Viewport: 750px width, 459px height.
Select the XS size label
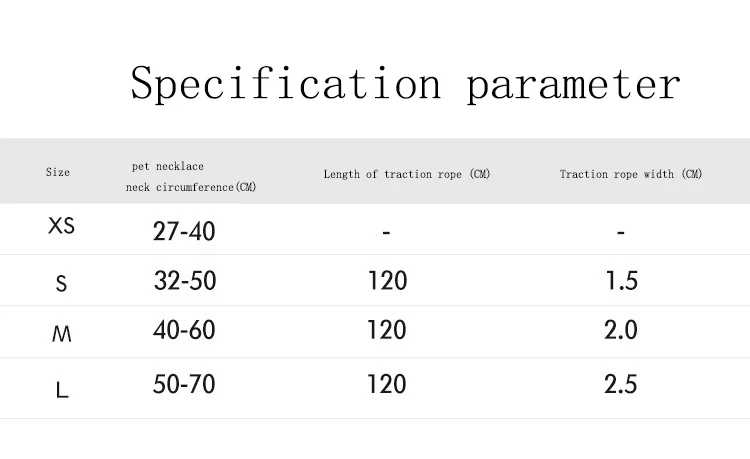(x=61, y=225)
